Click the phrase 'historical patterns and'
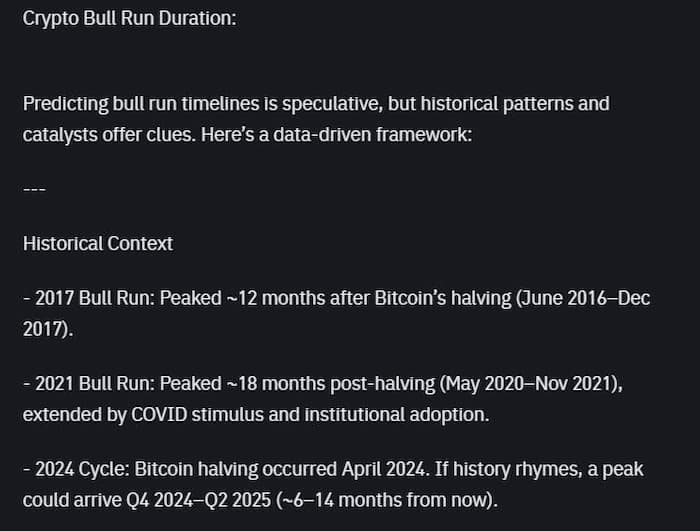 click(515, 104)
